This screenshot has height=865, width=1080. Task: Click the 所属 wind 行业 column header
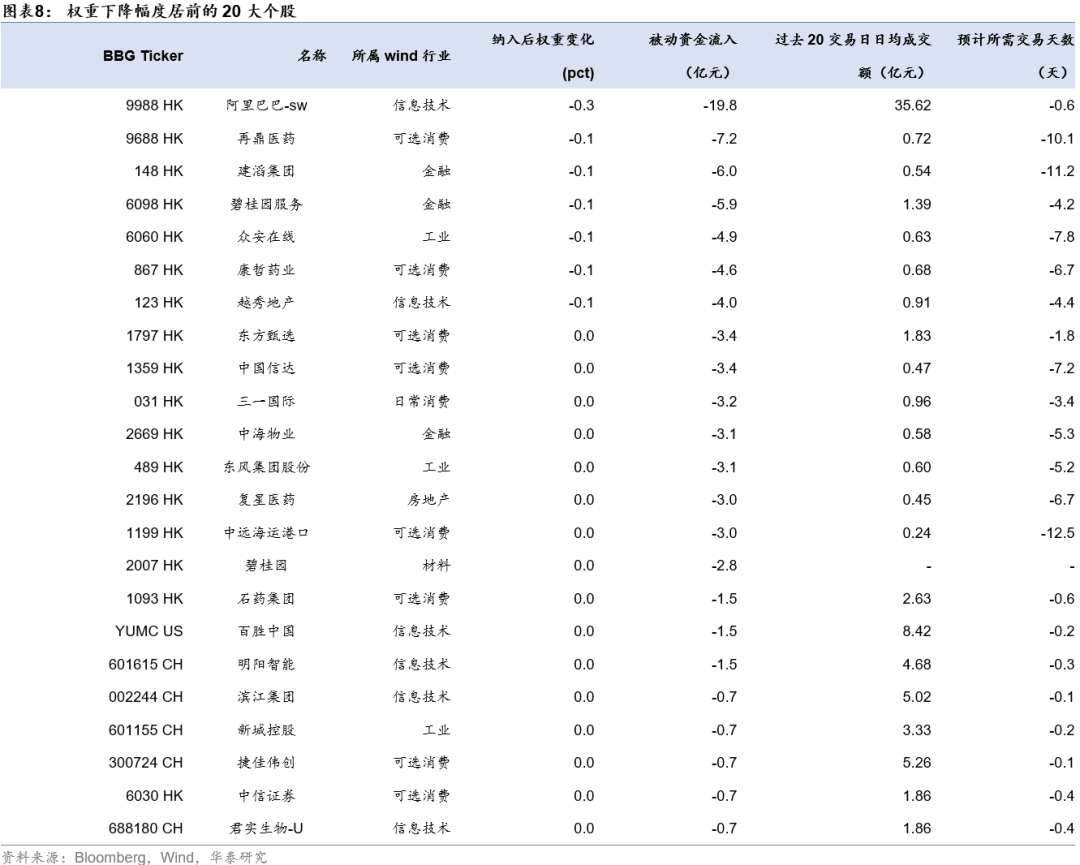[401, 56]
